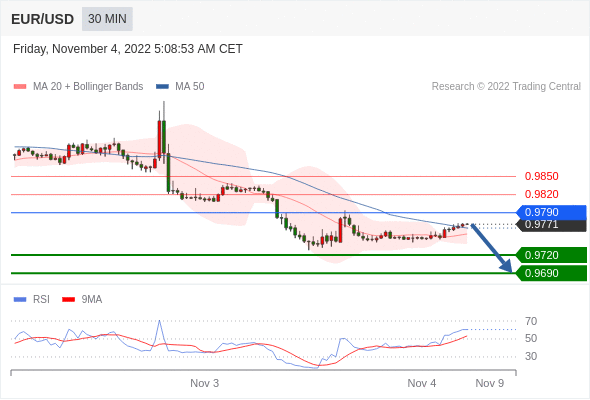Screen dimensions: 590x400
Task: Select the green 0.9690 support tag
Action: pyautogui.click(x=550, y=273)
